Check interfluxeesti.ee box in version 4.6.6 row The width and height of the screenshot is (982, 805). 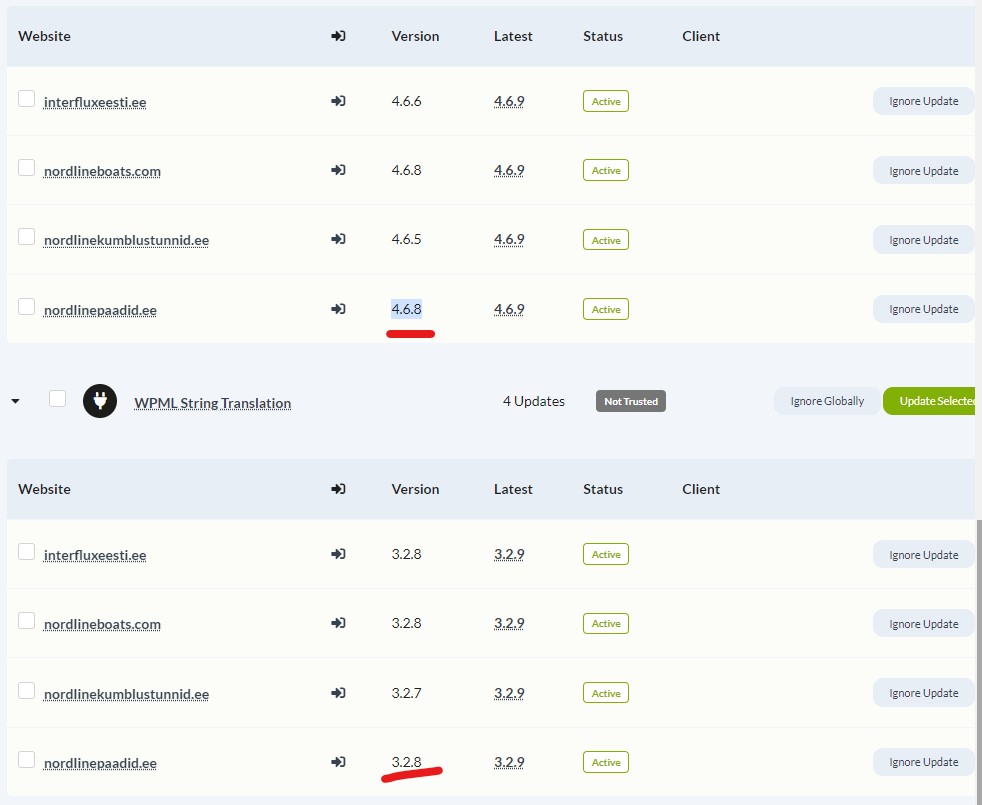pyautogui.click(x=26, y=99)
